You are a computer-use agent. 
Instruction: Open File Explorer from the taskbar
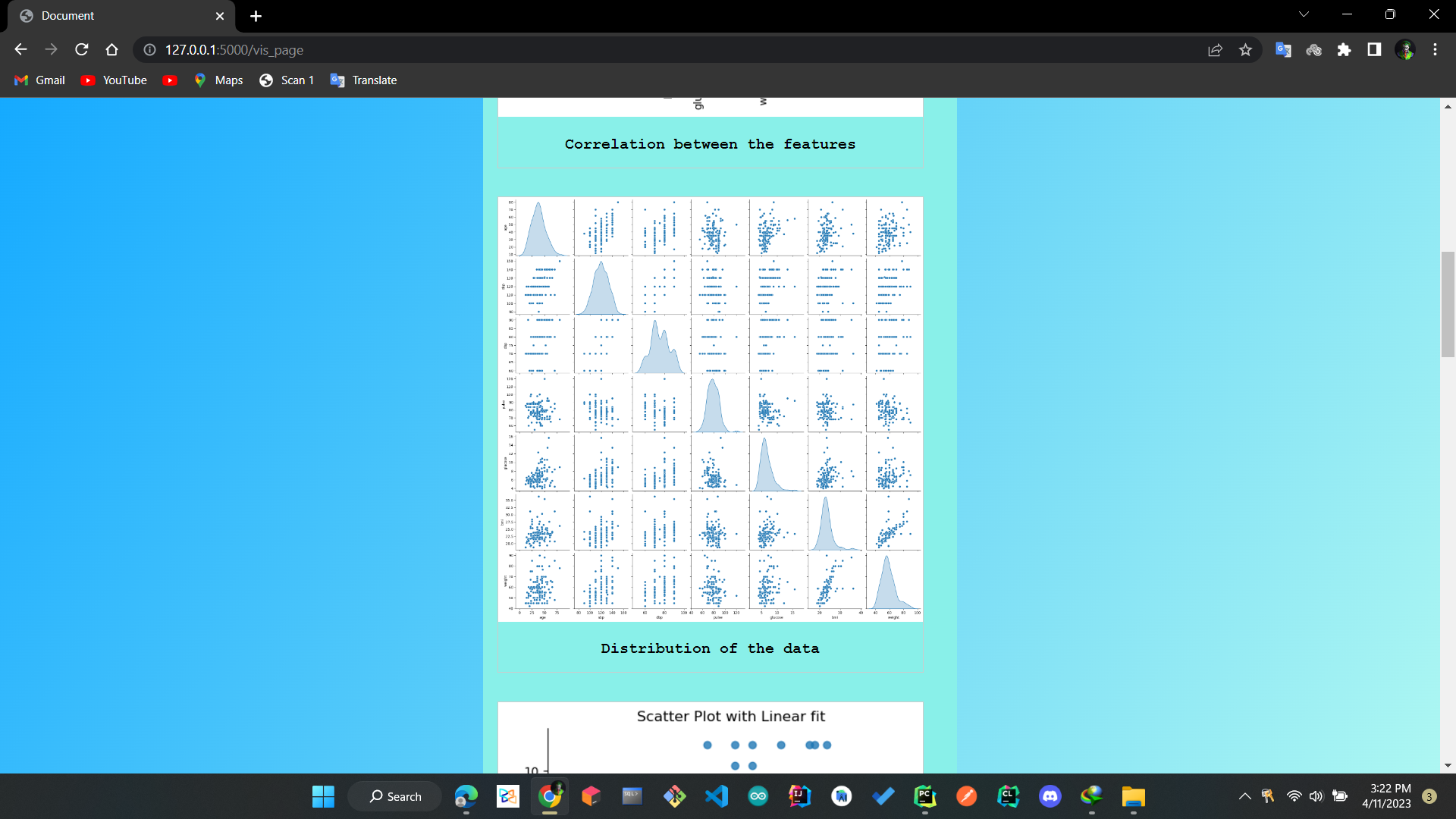pos(1134,796)
